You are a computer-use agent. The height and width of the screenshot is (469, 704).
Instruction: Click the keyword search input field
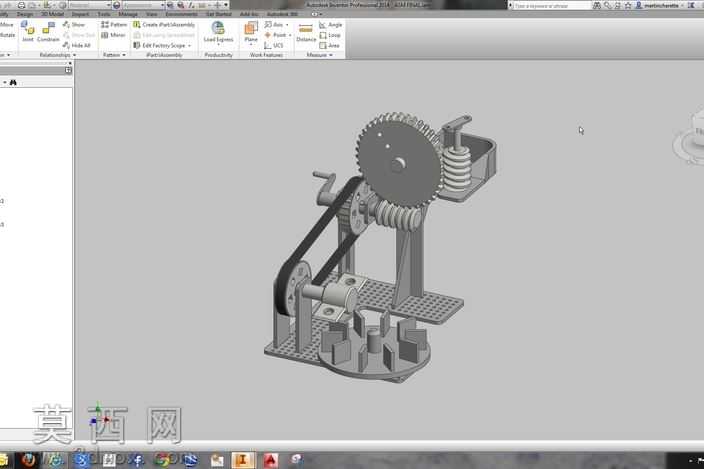(x=551, y=5)
